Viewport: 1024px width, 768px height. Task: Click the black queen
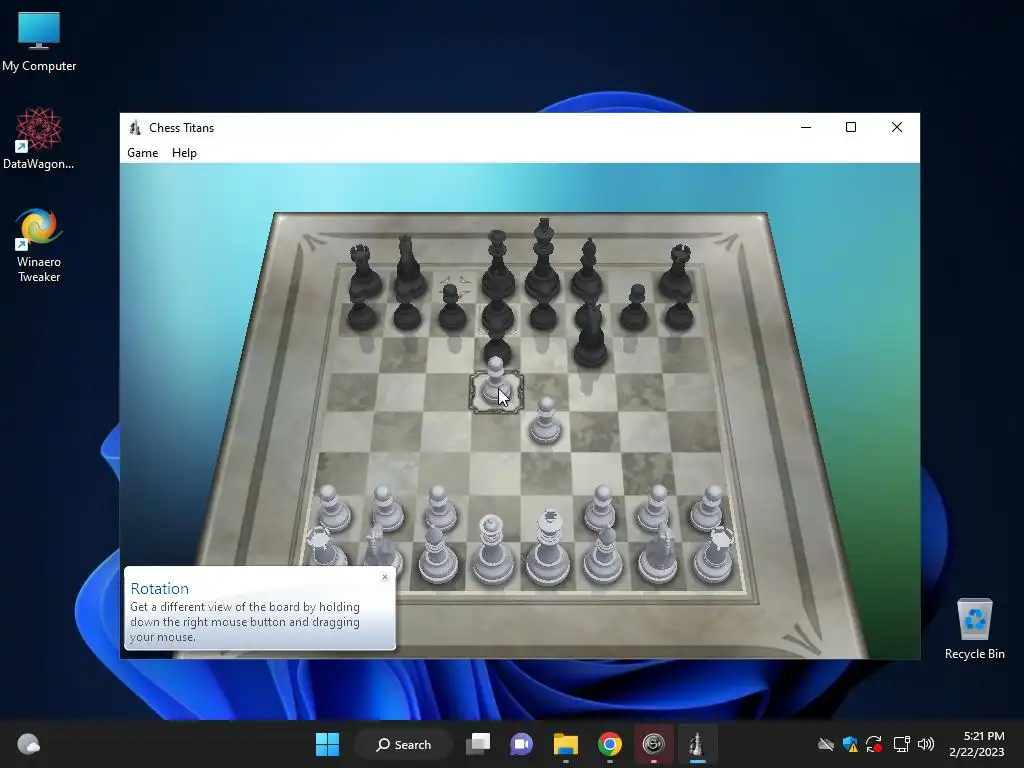(x=498, y=264)
